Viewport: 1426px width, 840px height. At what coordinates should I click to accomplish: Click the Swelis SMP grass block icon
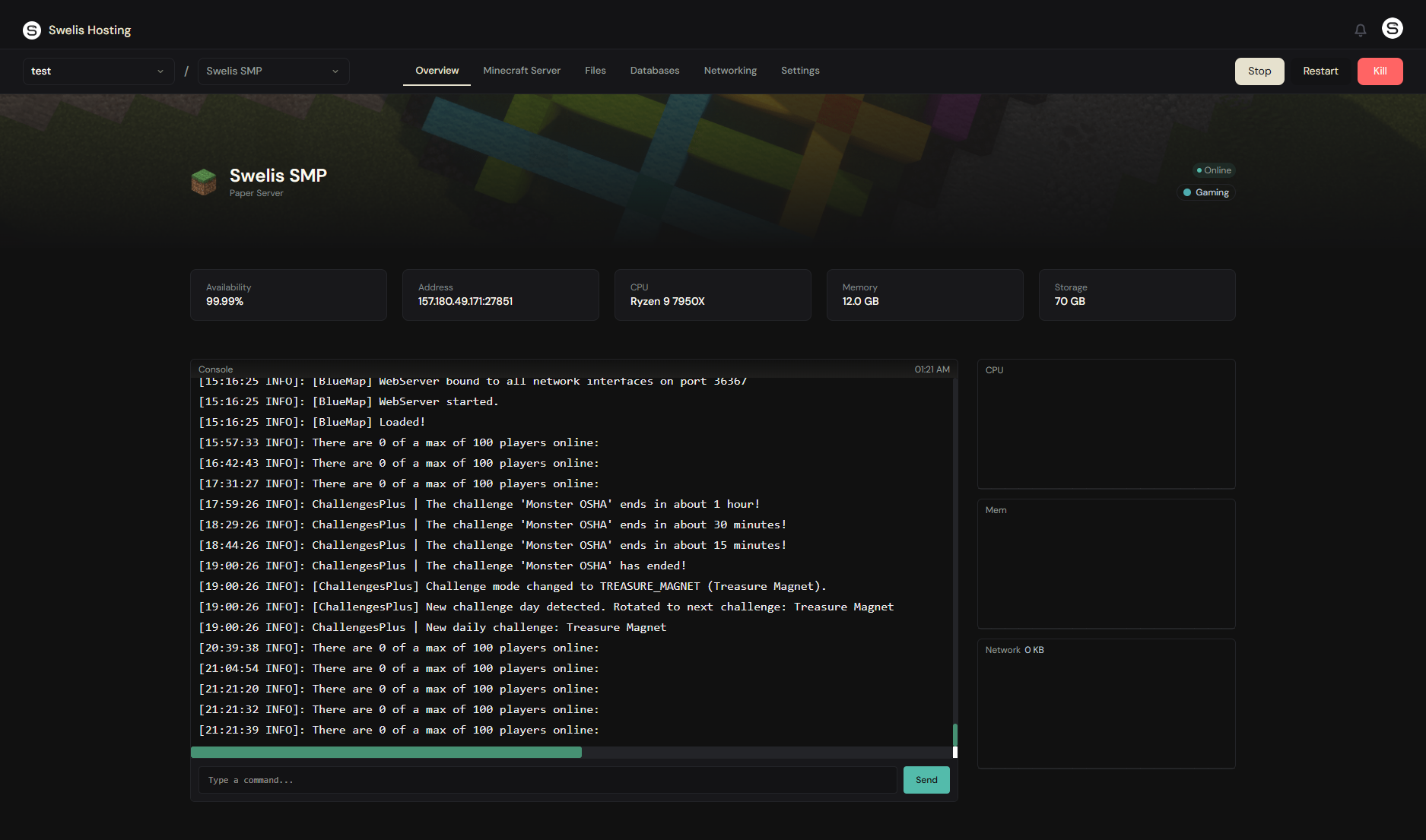pyautogui.click(x=204, y=182)
